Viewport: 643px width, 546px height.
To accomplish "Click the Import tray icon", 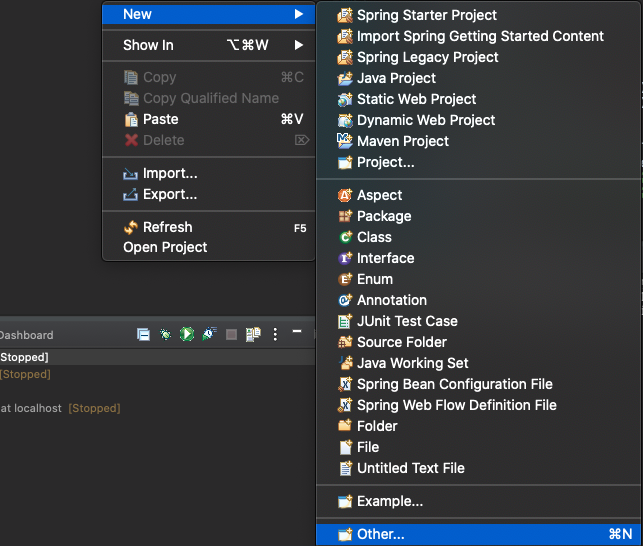I will coord(130,174).
